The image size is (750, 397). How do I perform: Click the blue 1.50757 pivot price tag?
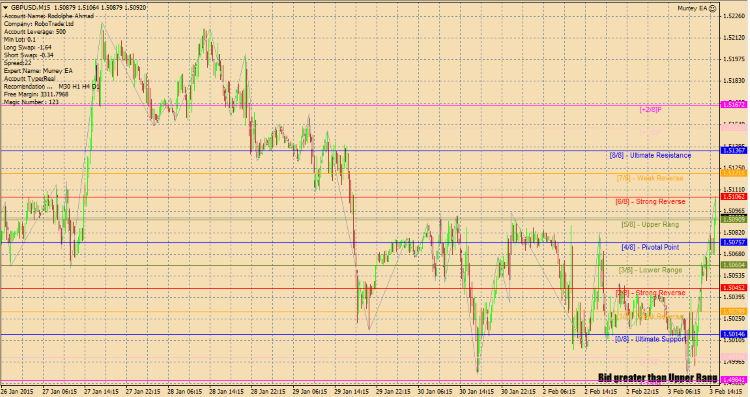click(x=734, y=243)
